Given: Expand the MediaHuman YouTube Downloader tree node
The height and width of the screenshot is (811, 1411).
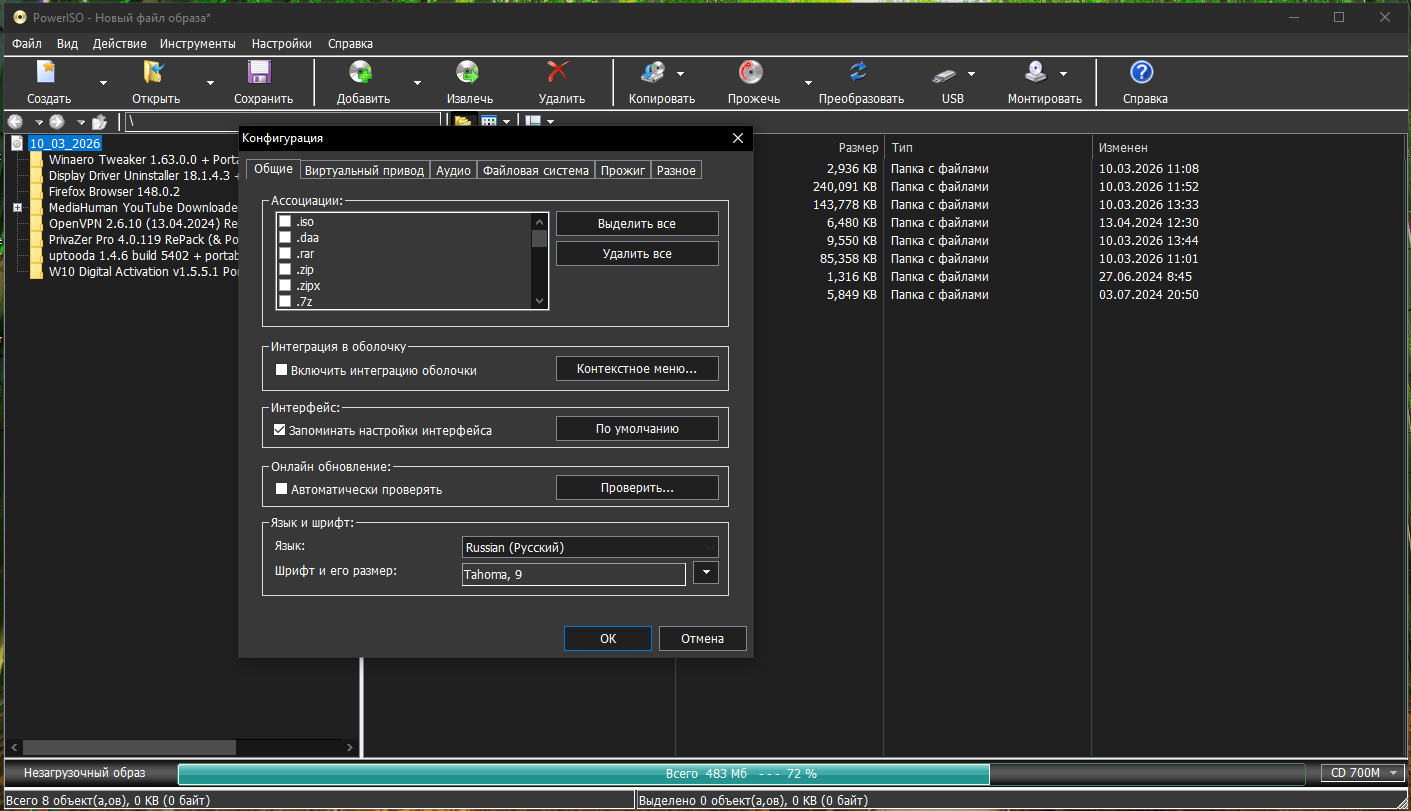Looking at the screenshot, I should coord(17,208).
